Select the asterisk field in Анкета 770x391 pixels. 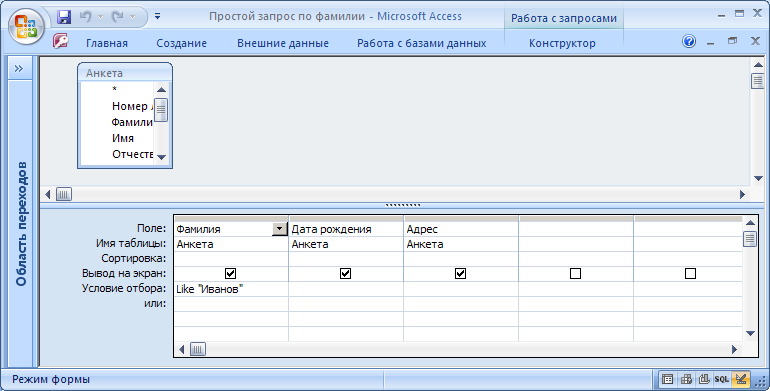(114, 89)
